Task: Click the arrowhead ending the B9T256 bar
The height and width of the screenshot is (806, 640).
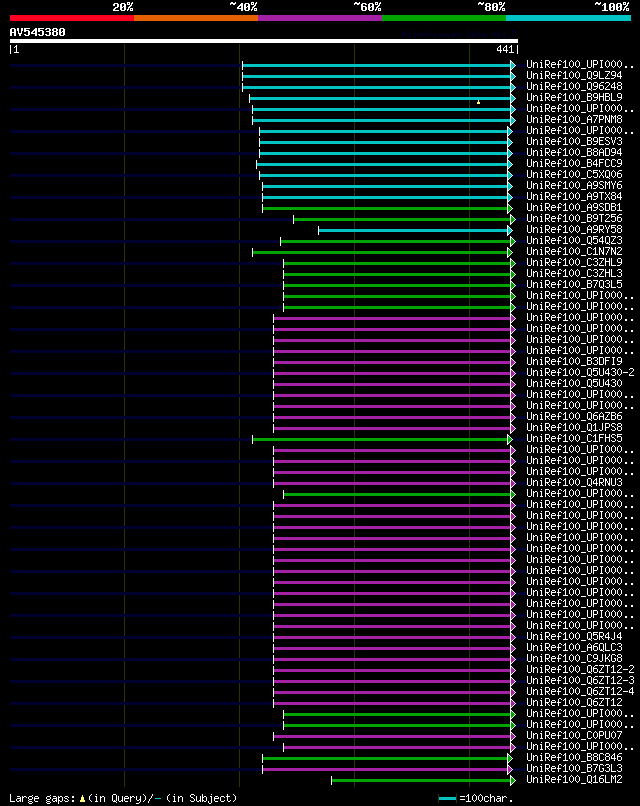Action: pos(513,219)
